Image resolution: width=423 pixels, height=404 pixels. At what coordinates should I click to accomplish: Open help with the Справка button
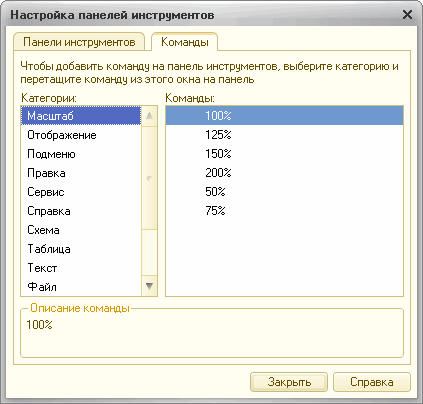tap(372, 382)
